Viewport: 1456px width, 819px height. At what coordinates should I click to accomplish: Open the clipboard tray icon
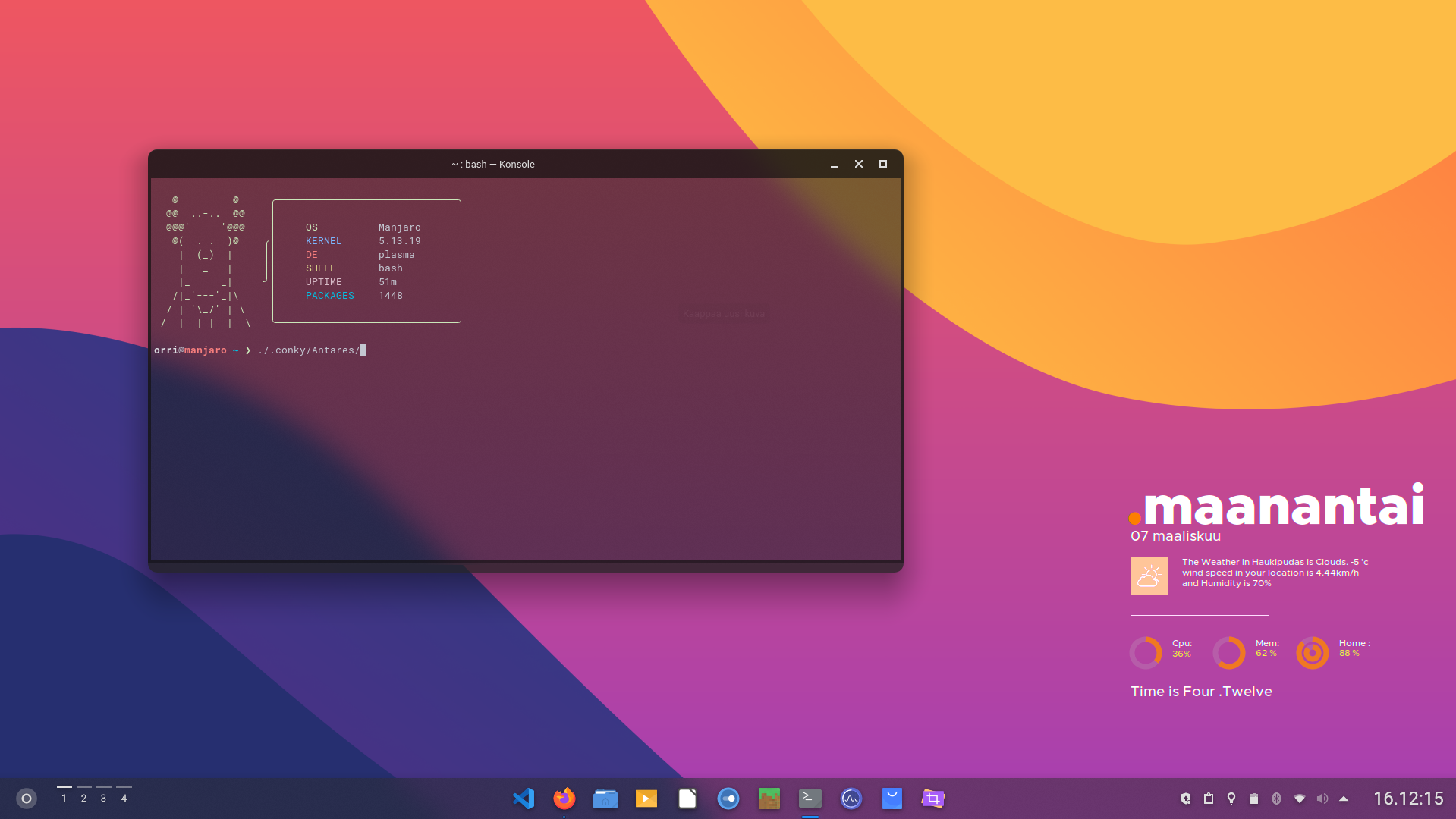click(1209, 799)
